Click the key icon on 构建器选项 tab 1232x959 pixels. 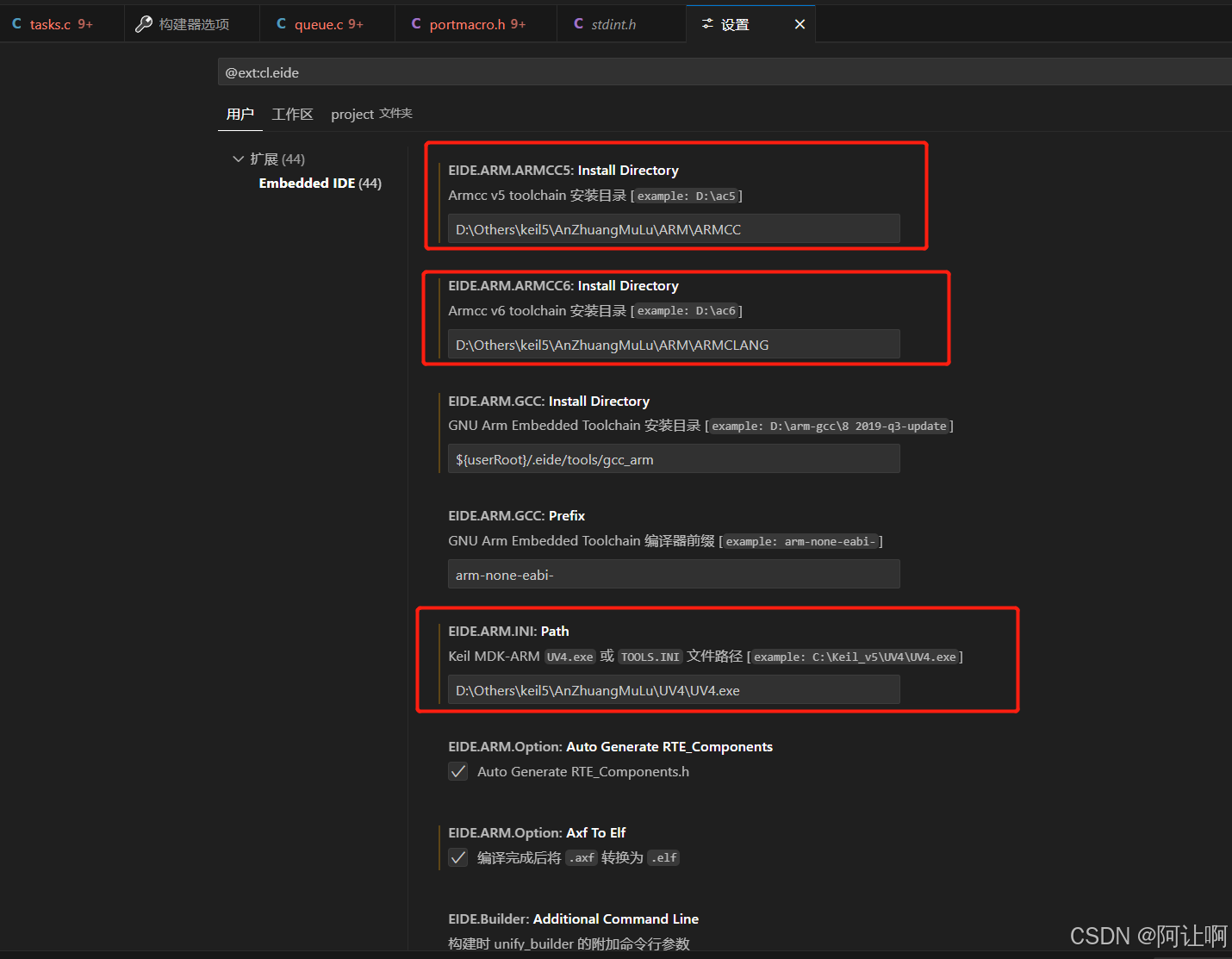[143, 23]
